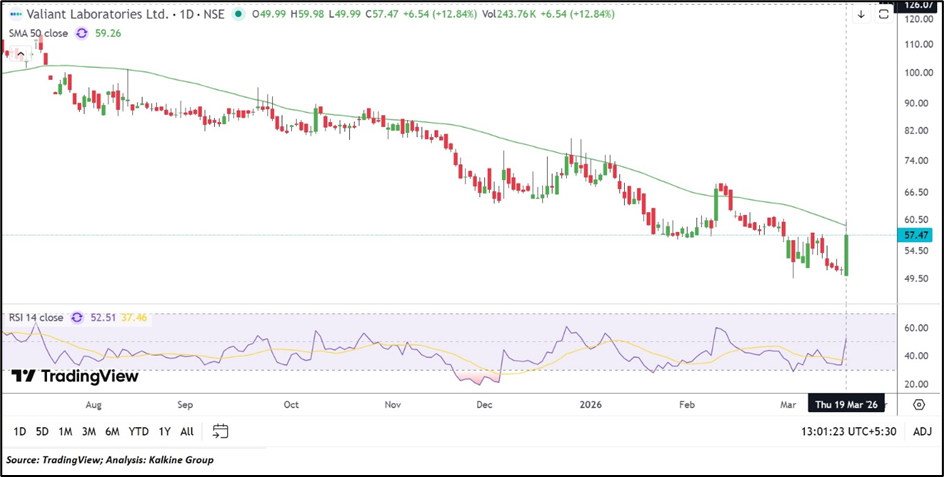This screenshot has height=477, width=944.
Task: Toggle ADJ adjusted data button
Action: [922, 431]
